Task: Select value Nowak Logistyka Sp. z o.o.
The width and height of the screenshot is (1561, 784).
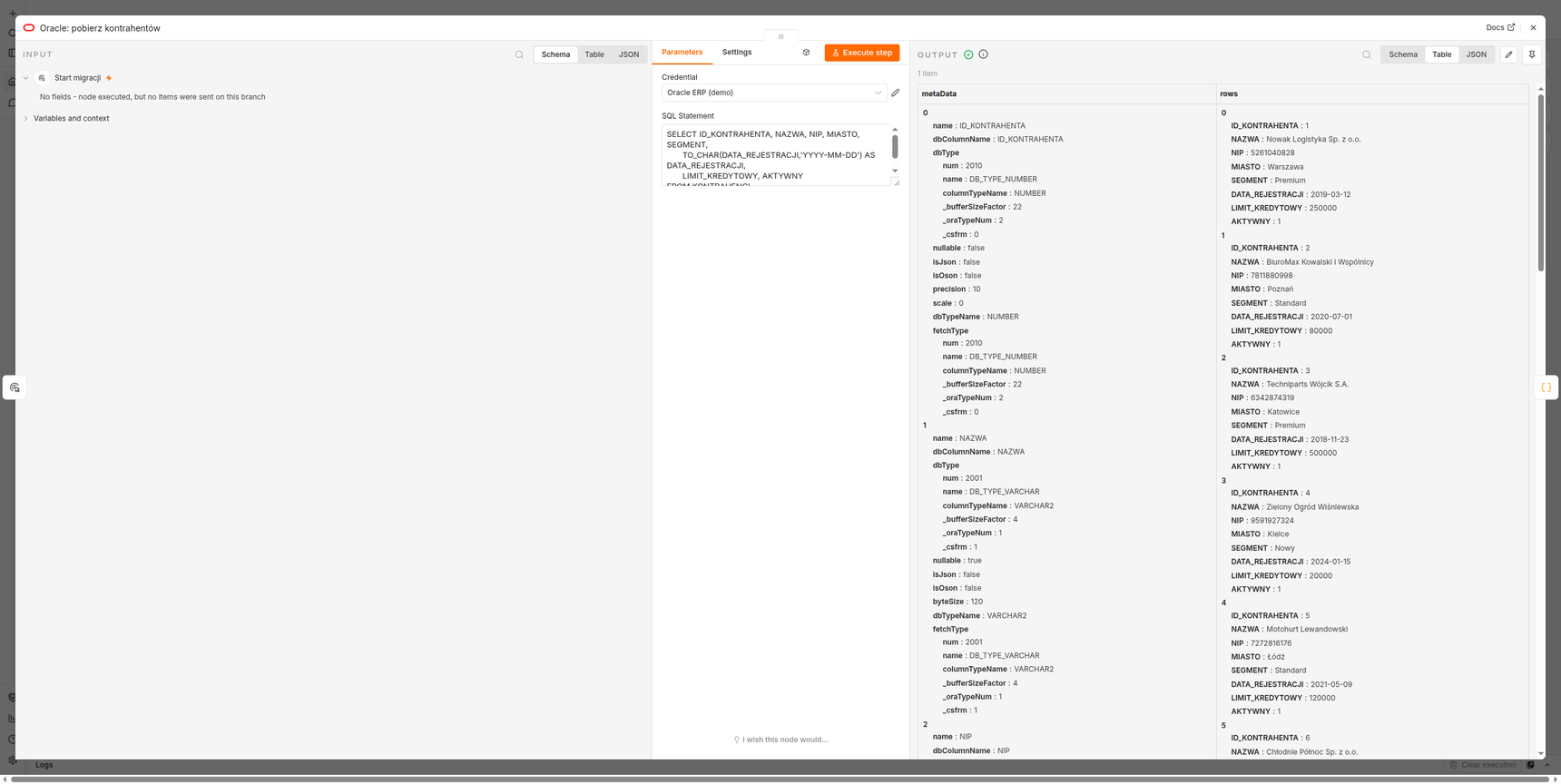Action: click(1313, 139)
